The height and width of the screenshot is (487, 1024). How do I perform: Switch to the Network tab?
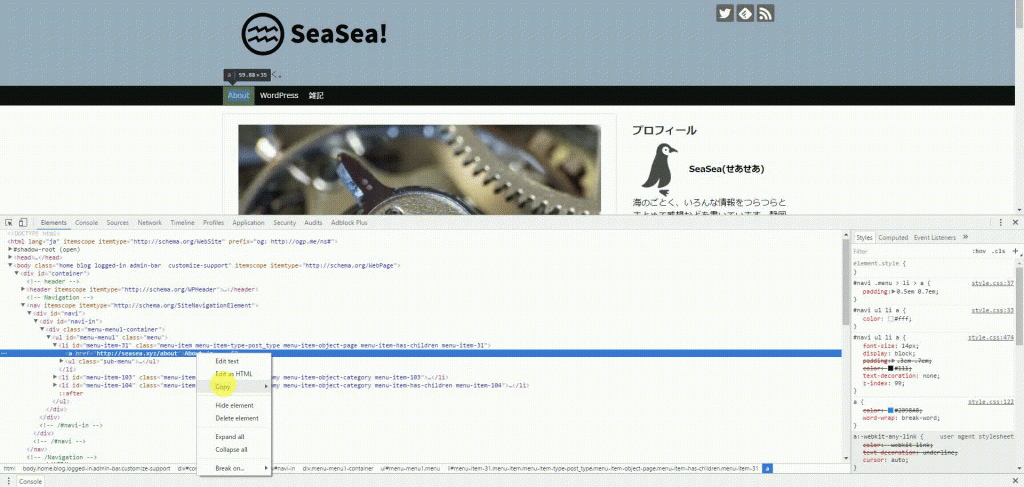coord(149,223)
